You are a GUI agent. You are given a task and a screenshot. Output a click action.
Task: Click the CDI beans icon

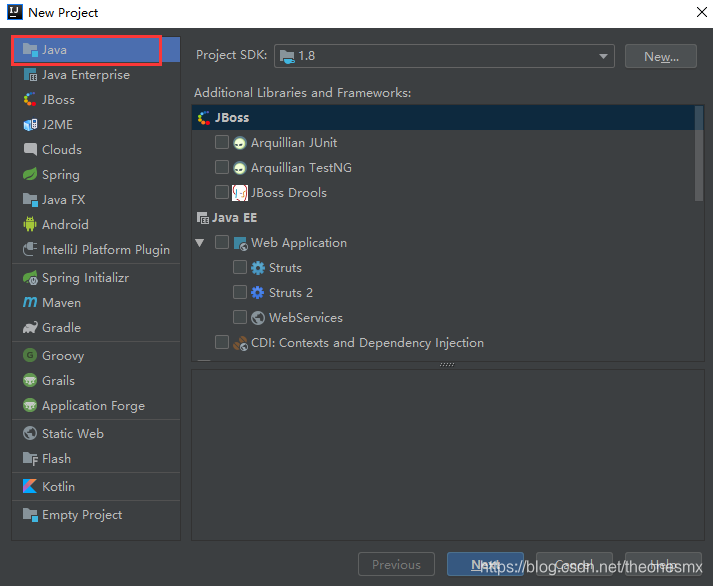click(240, 343)
